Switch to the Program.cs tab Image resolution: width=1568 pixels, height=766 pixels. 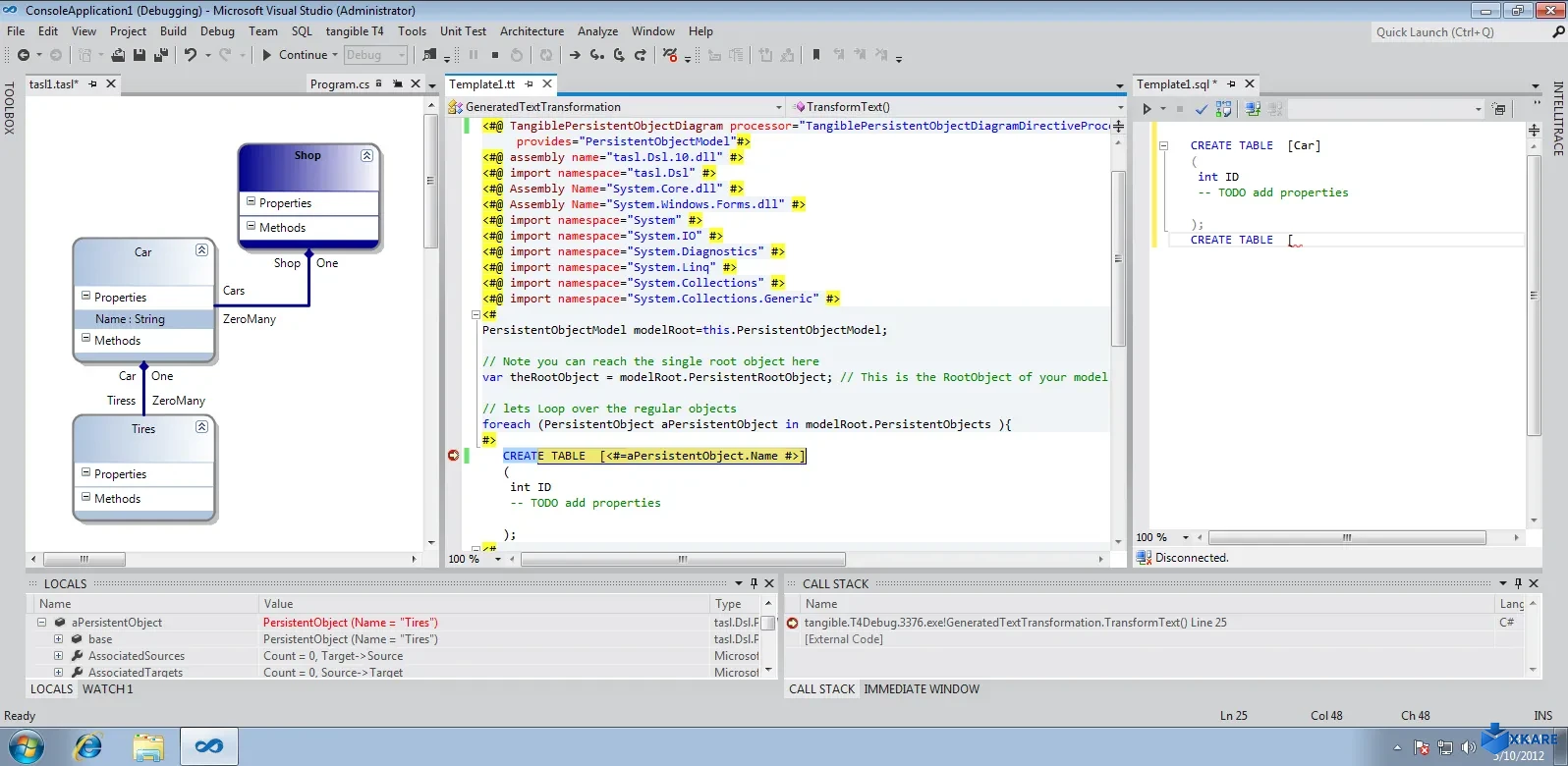[340, 84]
